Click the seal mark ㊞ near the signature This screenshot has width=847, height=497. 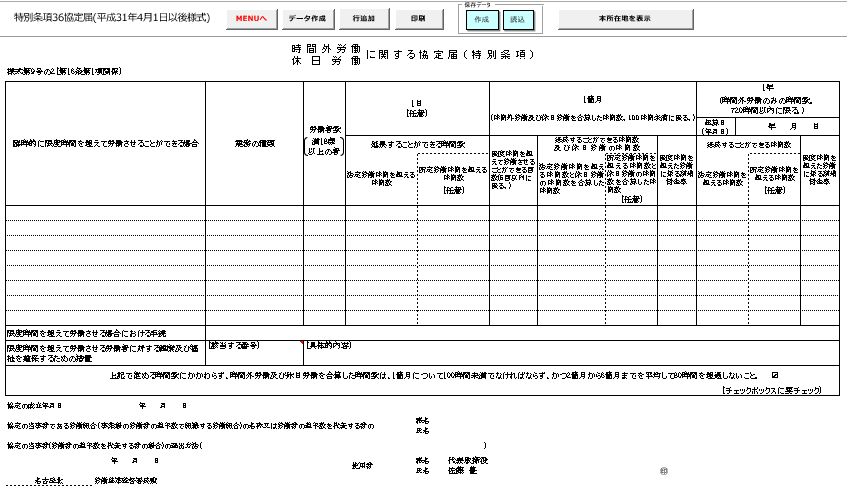[664, 471]
